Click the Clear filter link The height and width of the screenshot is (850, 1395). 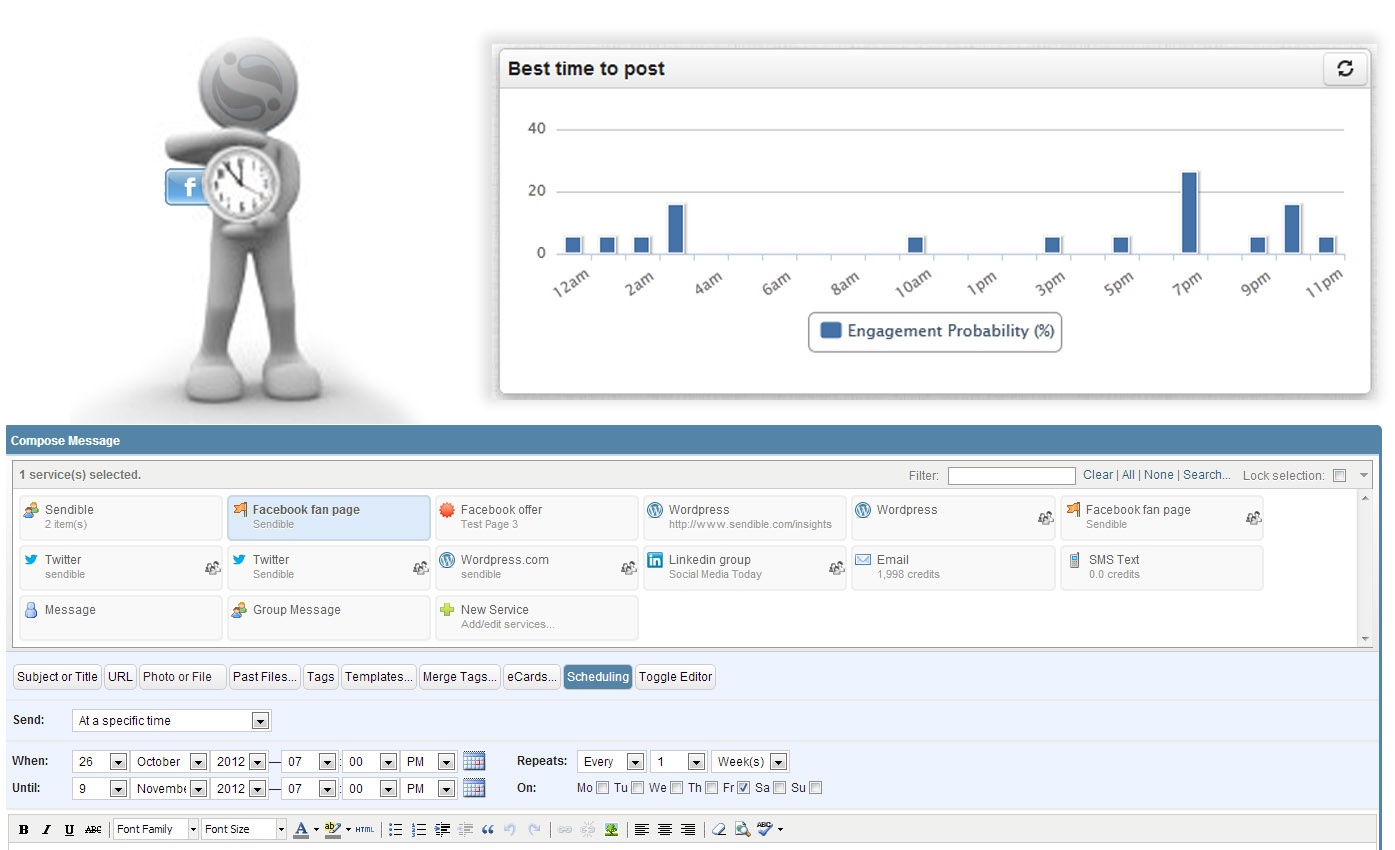point(1098,475)
